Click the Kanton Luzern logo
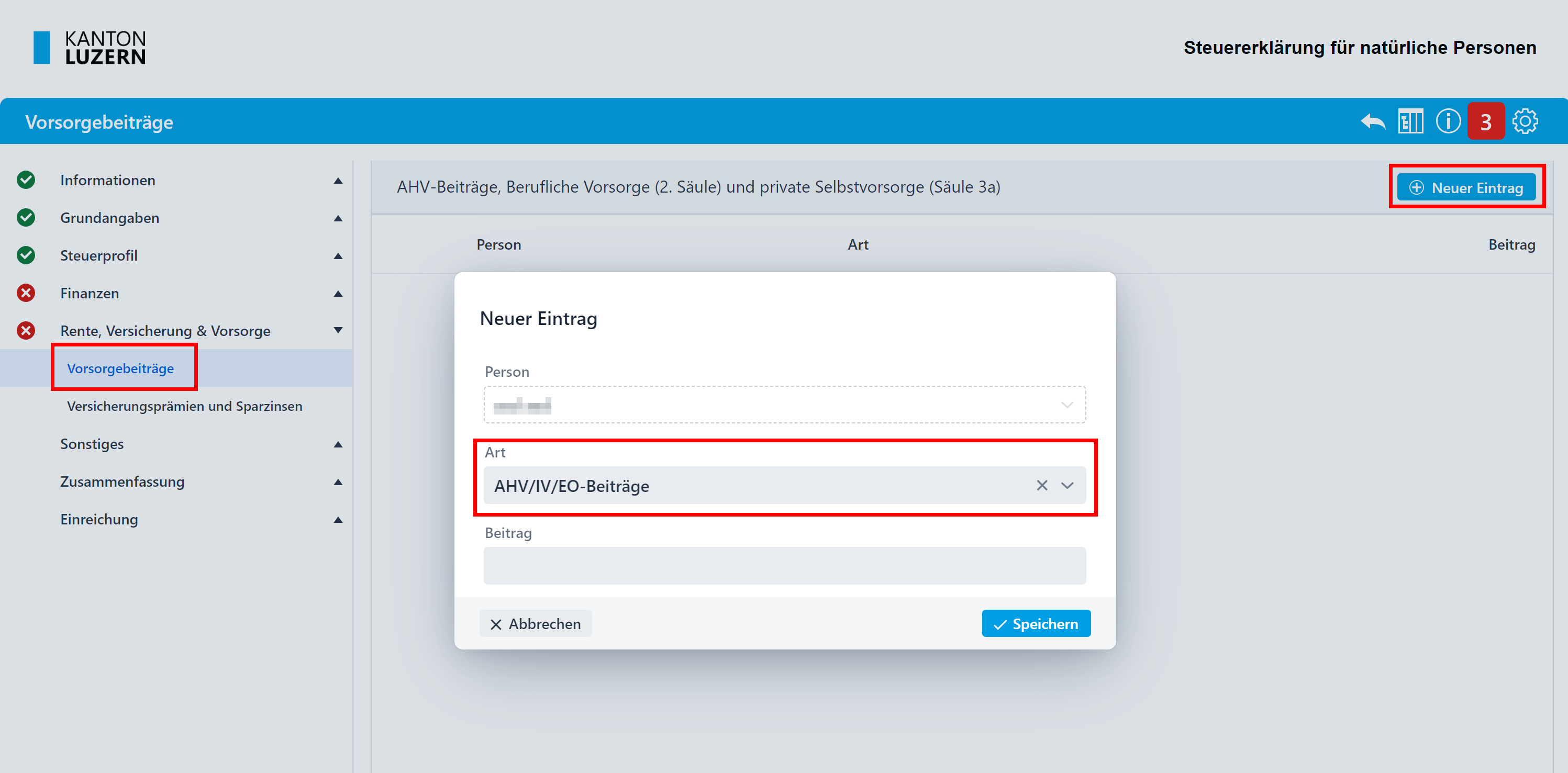Viewport: 1568px width, 773px height. tap(90, 48)
